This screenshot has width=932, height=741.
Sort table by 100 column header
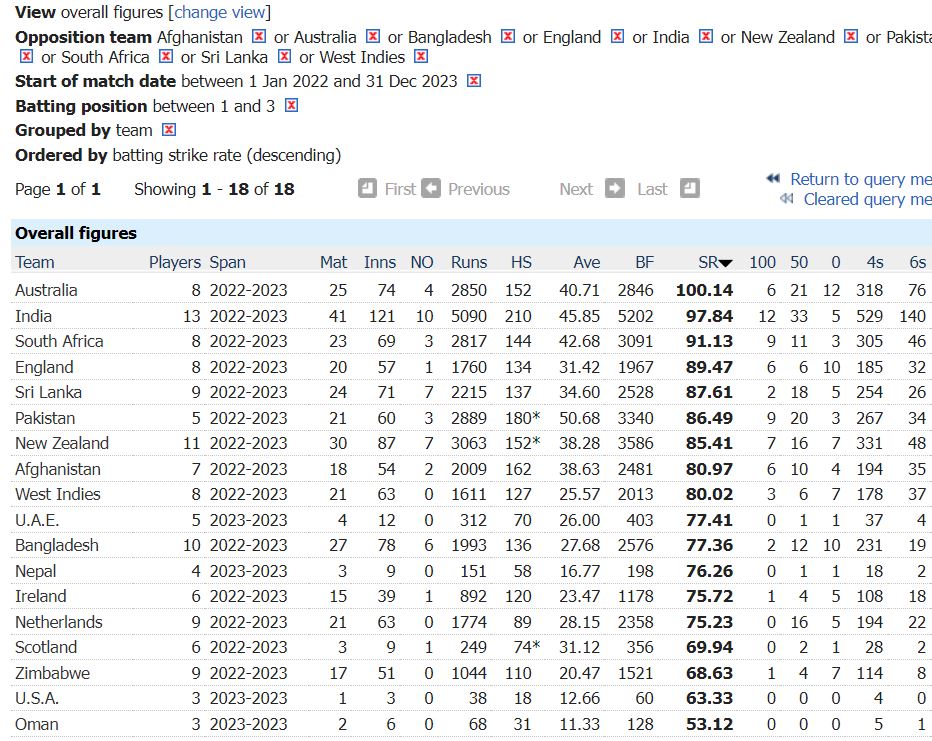click(763, 262)
